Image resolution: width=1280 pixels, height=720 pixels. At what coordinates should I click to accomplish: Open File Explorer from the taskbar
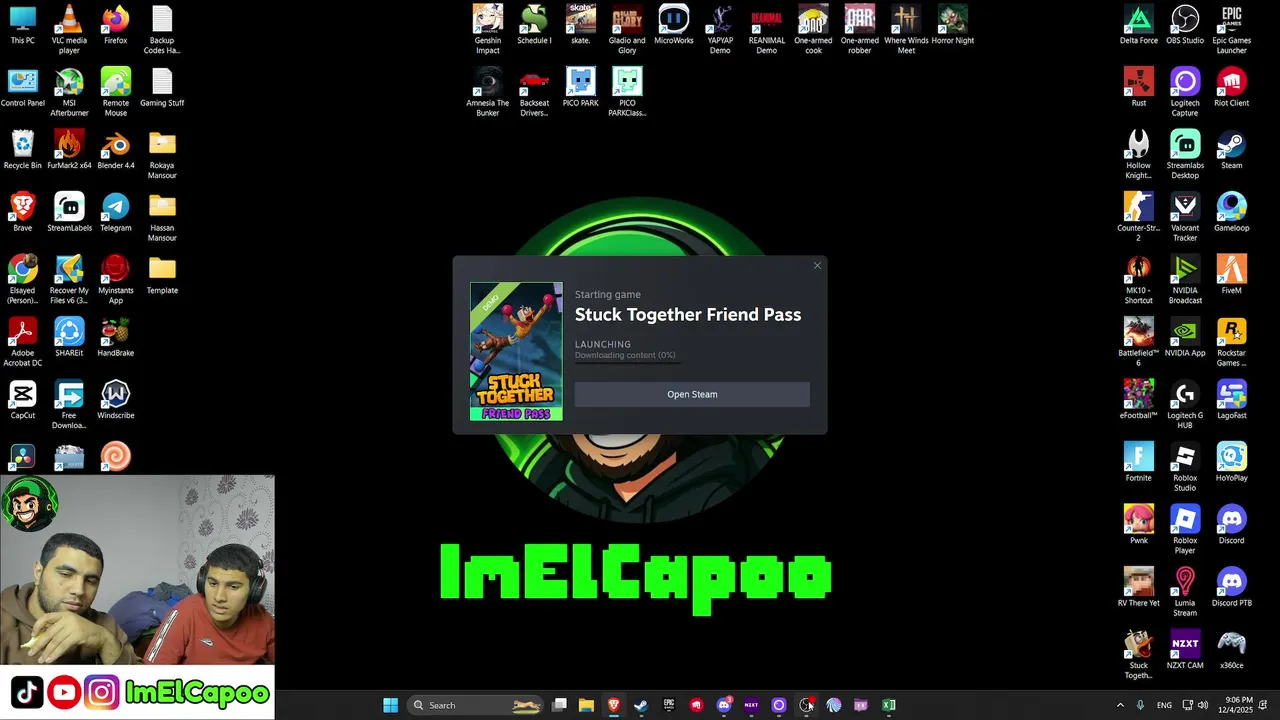(x=586, y=705)
